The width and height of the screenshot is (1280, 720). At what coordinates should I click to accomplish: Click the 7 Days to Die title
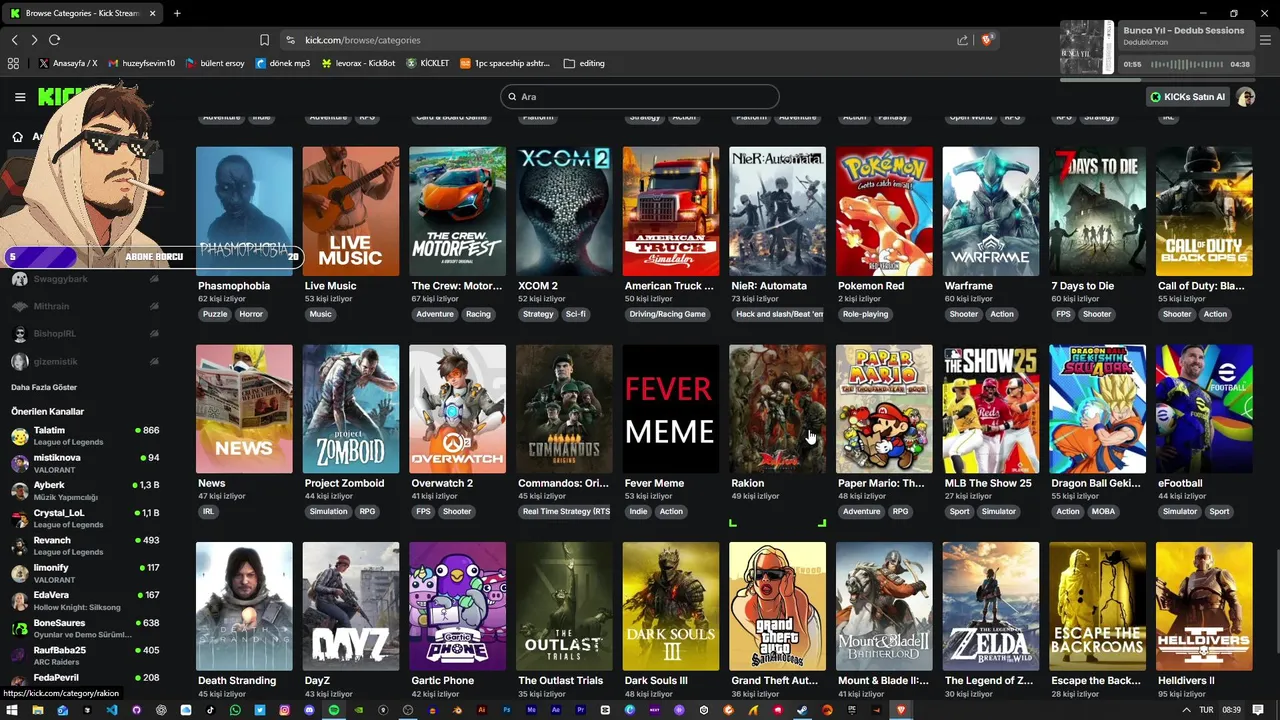pyautogui.click(x=1082, y=286)
